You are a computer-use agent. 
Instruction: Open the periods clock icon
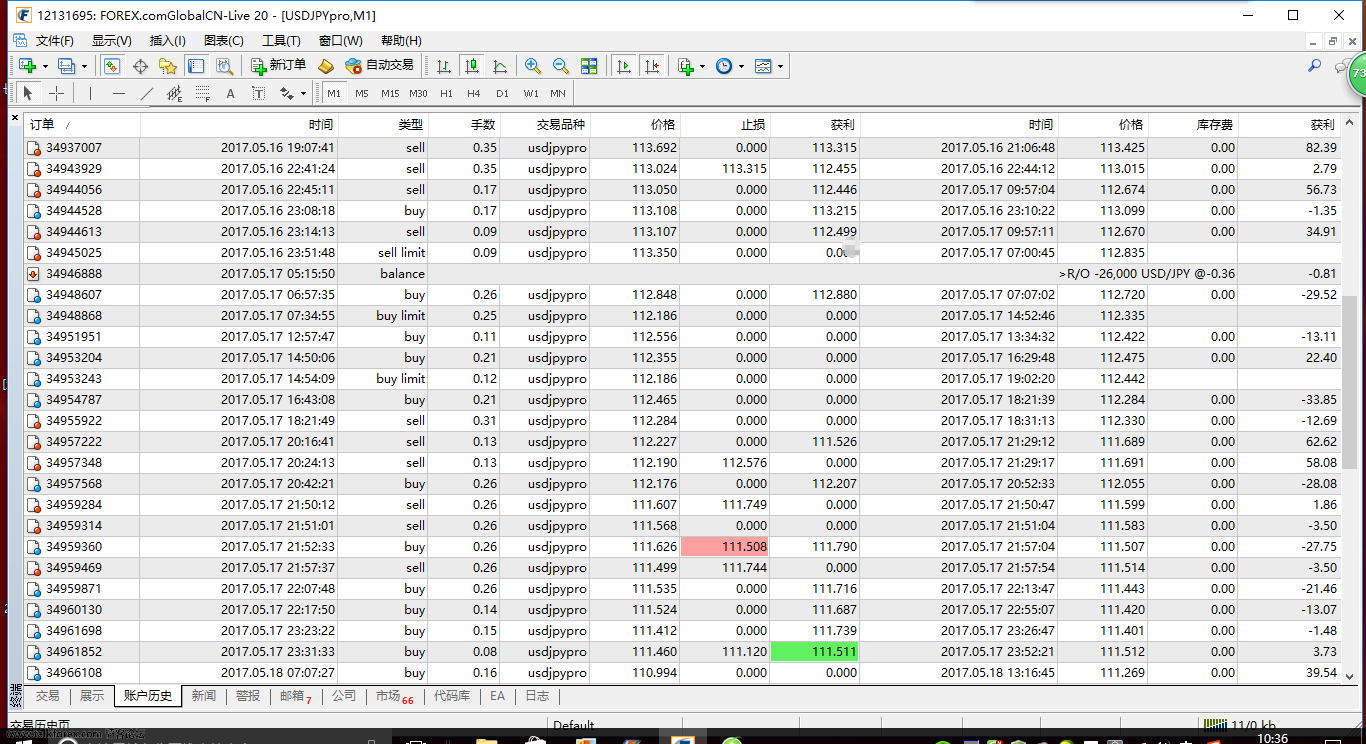724,66
